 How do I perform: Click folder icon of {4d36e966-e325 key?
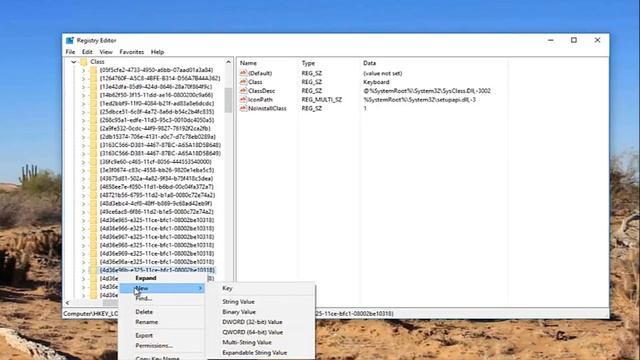(x=93, y=229)
